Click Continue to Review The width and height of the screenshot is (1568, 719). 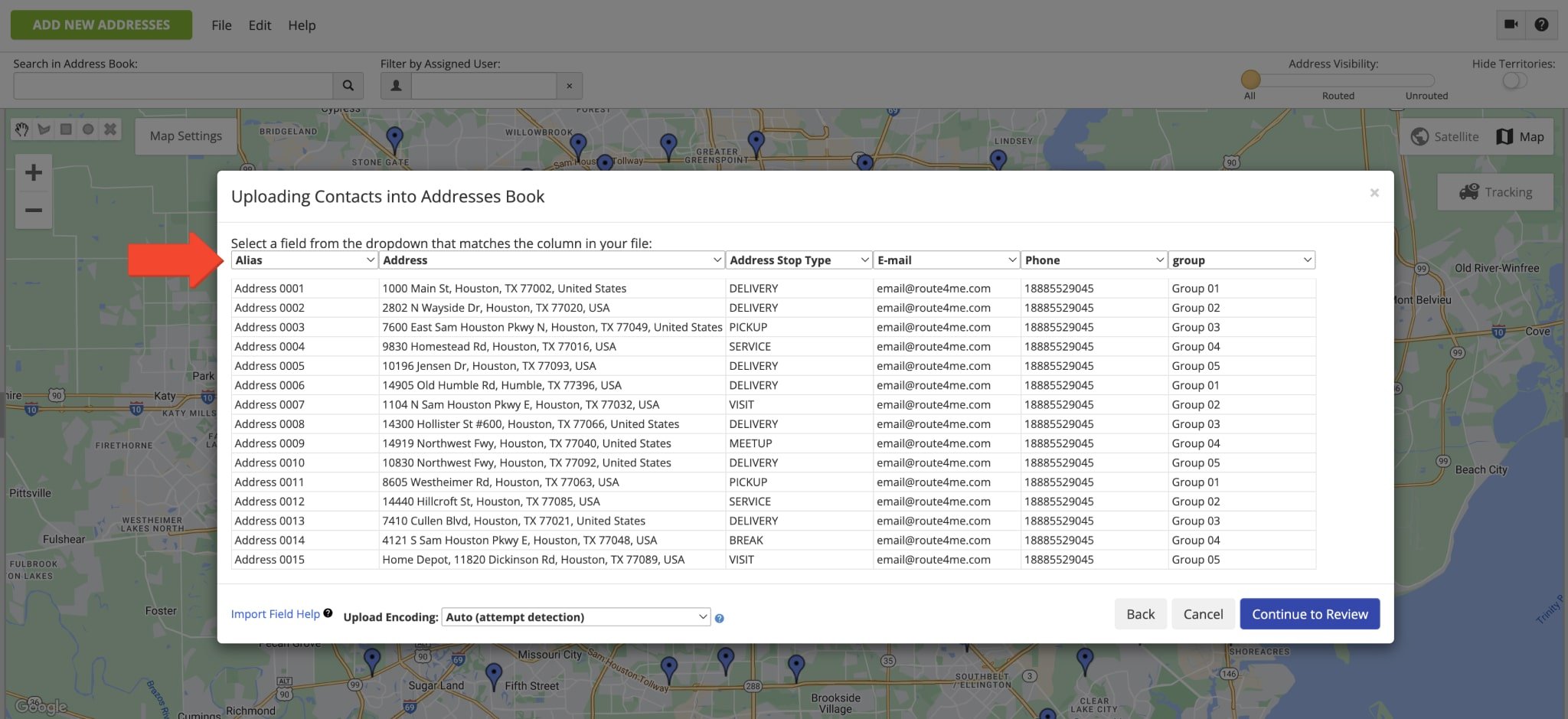(x=1309, y=614)
